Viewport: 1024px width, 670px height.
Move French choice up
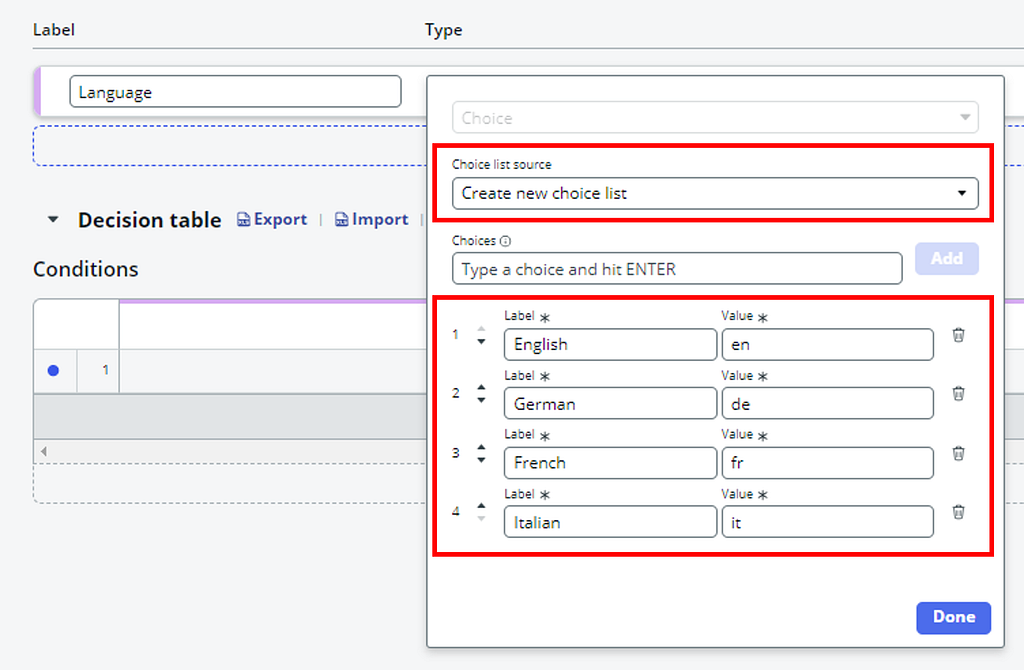(x=481, y=447)
